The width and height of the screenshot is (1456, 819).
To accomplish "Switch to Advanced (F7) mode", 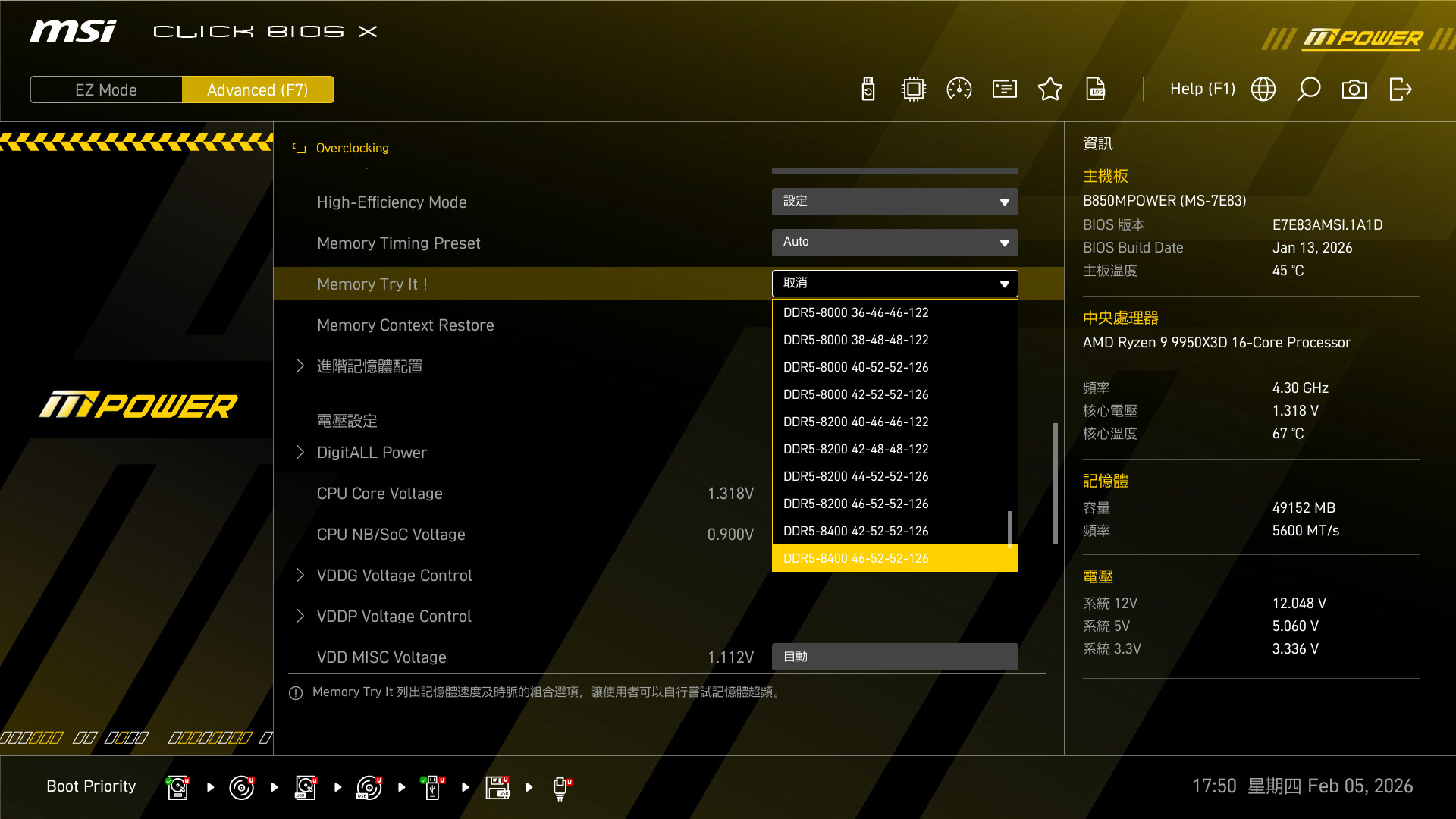I will point(257,89).
